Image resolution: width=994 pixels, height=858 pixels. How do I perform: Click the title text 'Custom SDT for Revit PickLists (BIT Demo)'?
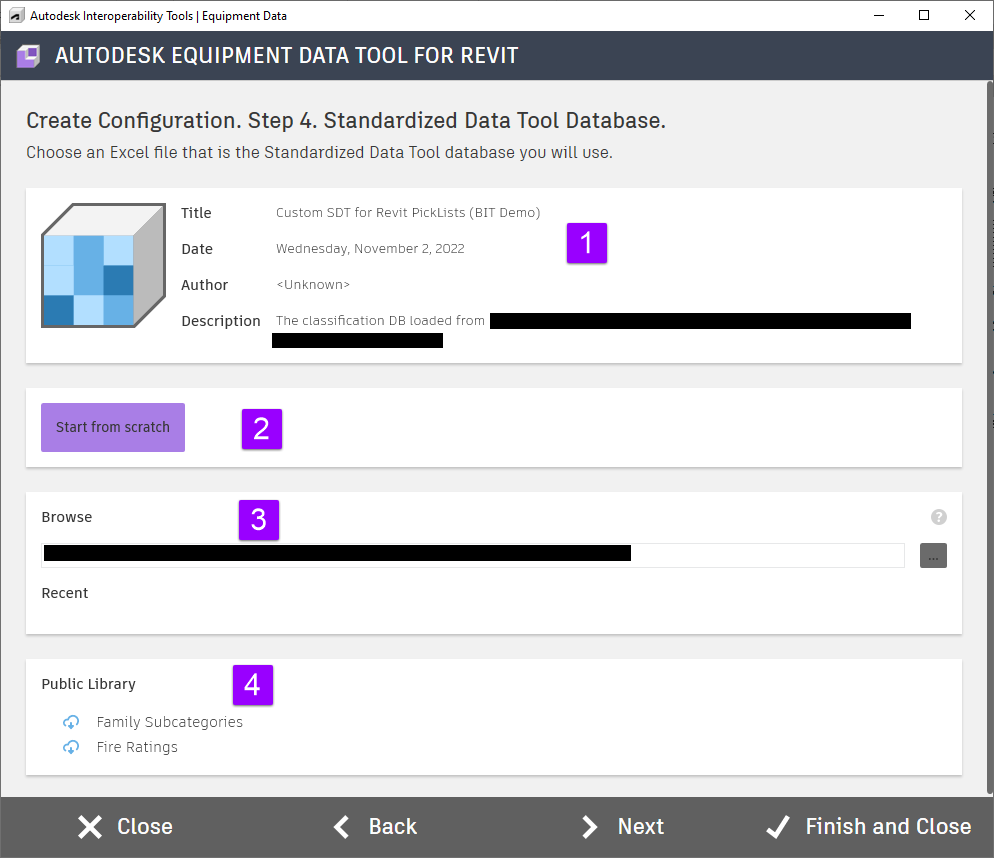pos(408,213)
